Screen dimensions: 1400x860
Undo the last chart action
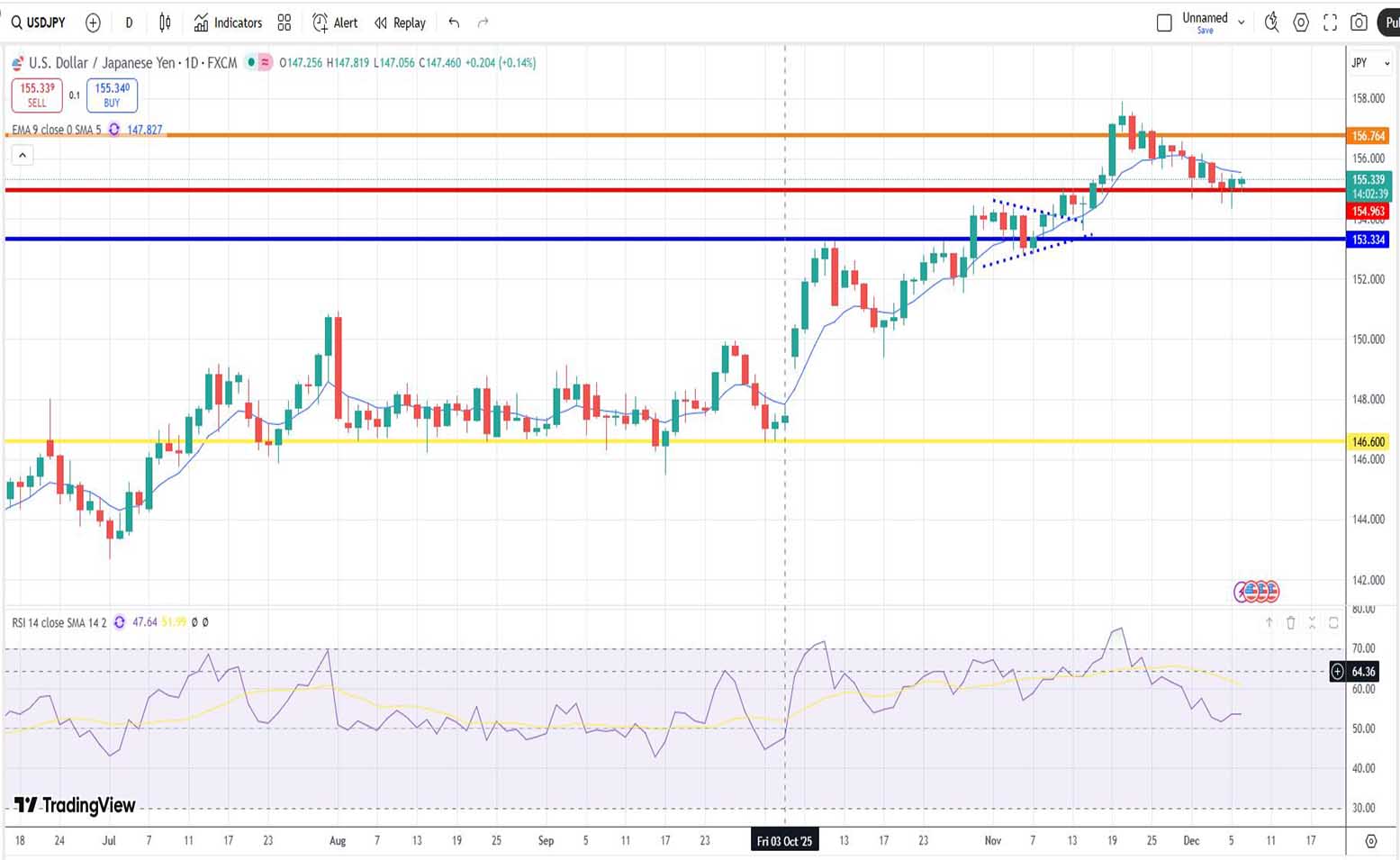(x=454, y=23)
